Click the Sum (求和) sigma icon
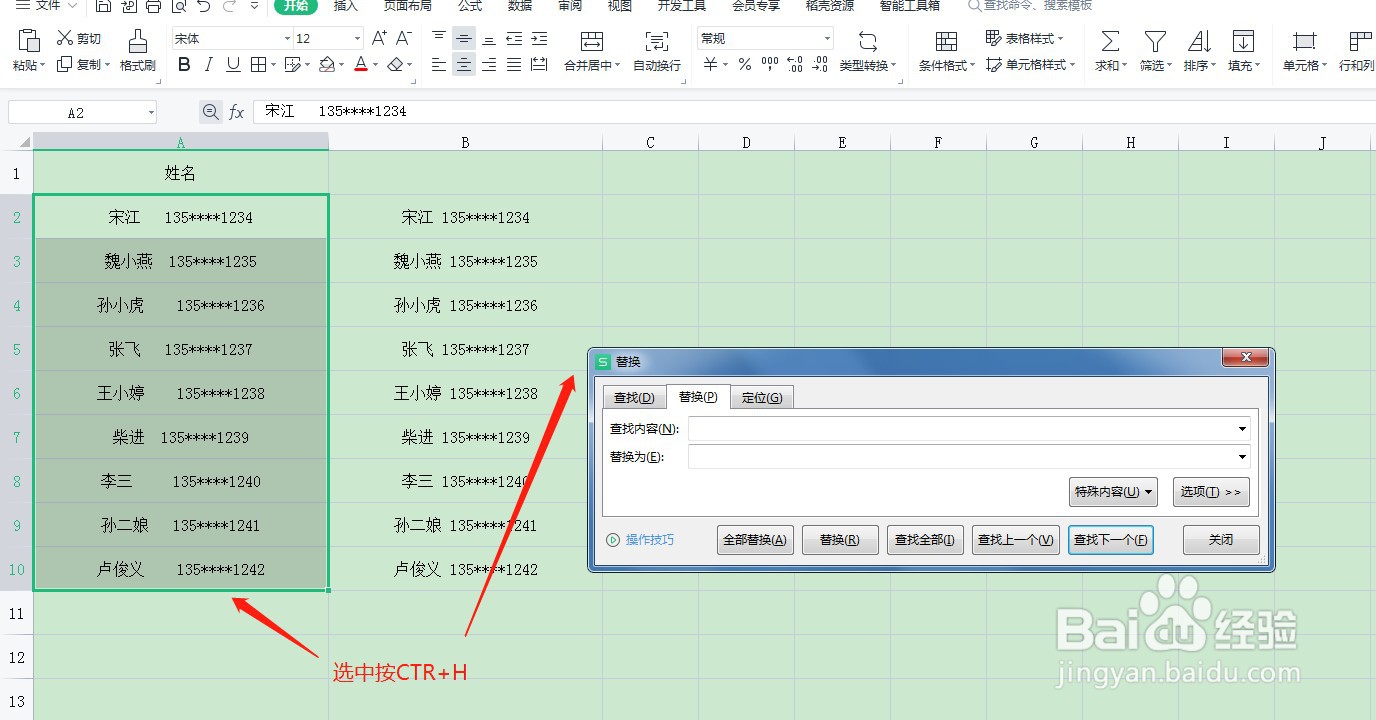 click(x=1109, y=41)
